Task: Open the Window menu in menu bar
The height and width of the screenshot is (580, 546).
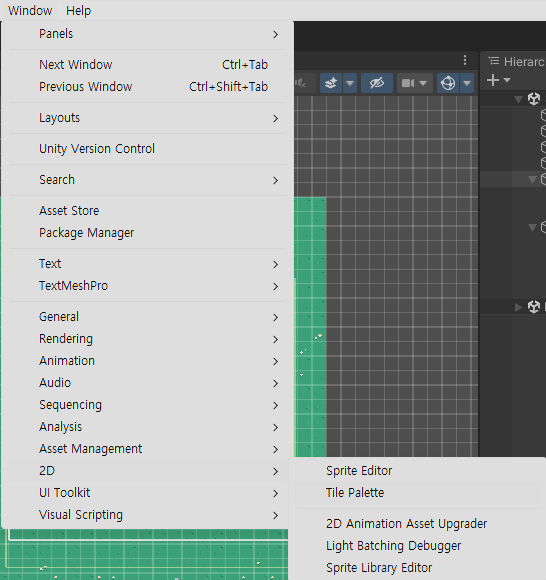Action: click(30, 10)
